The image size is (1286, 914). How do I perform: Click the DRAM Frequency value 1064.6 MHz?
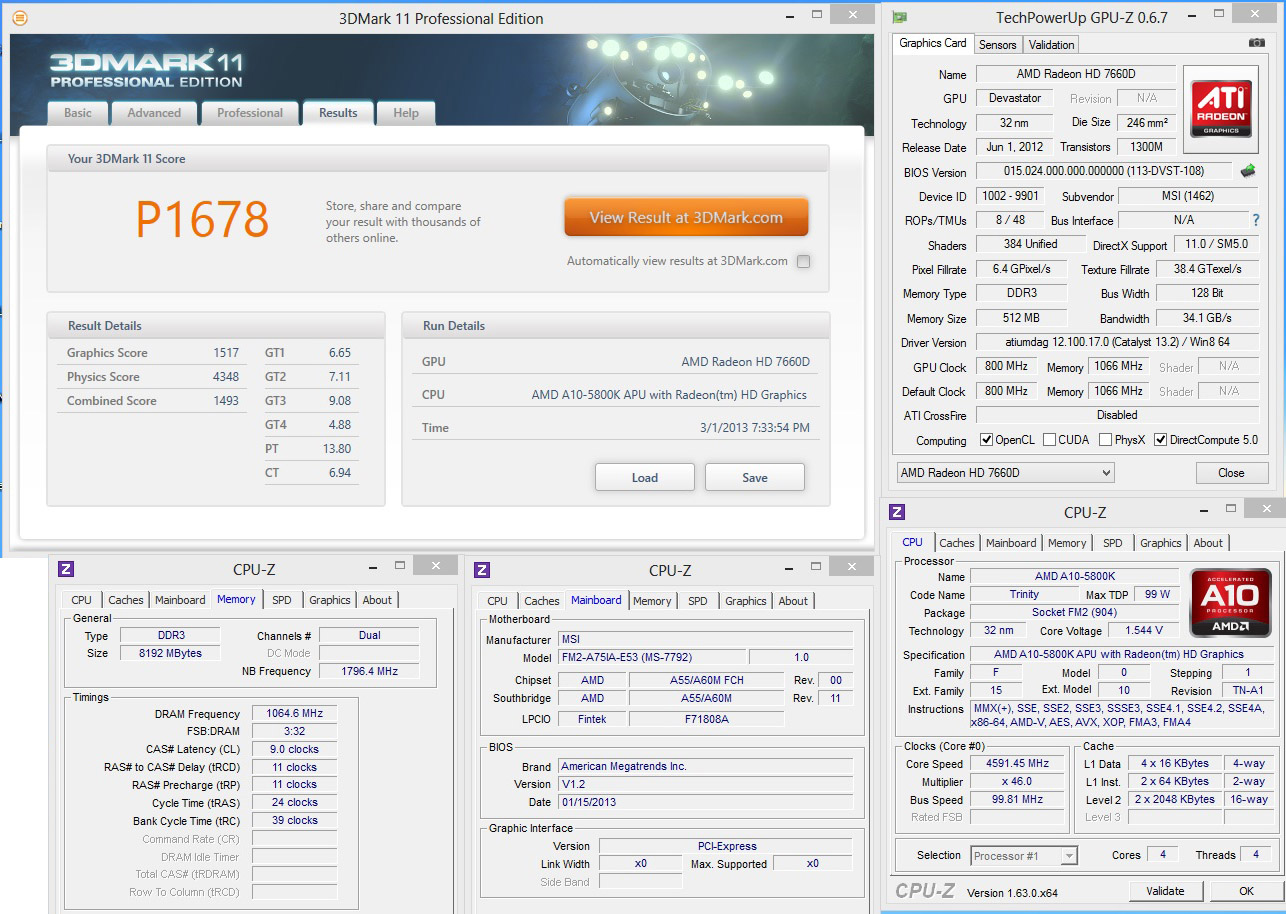pyautogui.click(x=295, y=714)
